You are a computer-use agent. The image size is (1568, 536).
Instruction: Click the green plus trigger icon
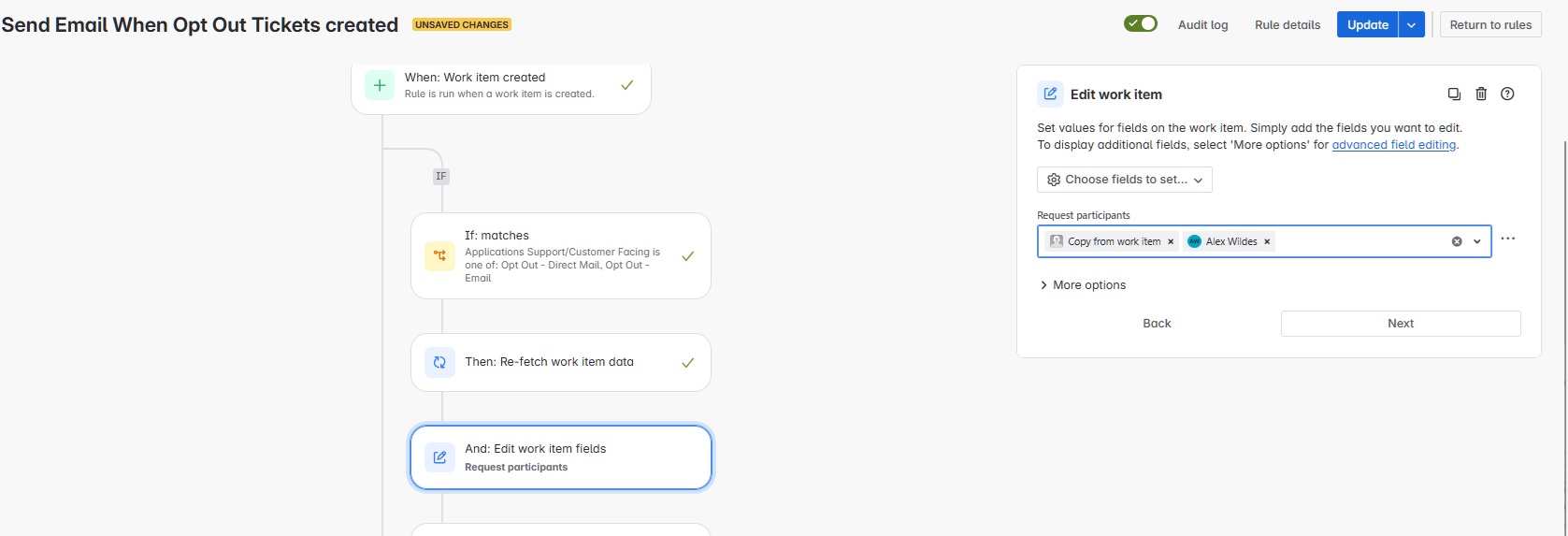point(380,85)
